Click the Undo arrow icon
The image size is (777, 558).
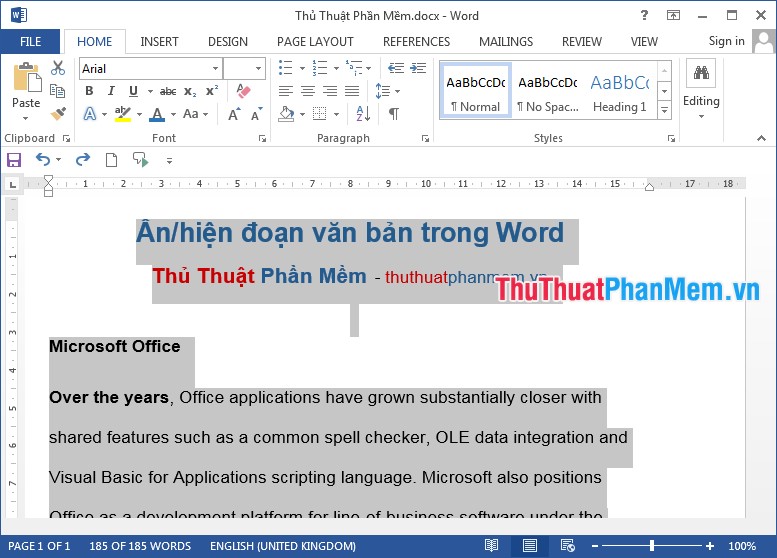point(43,160)
